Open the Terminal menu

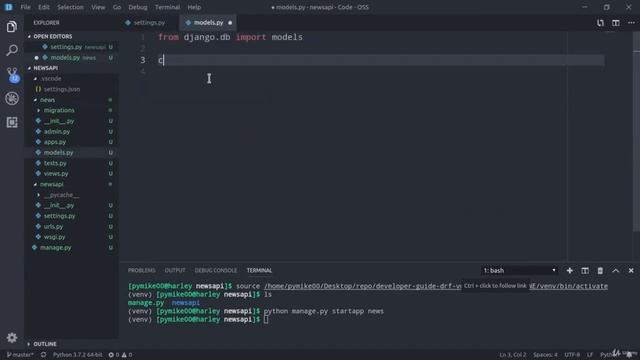[x=167, y=7]
